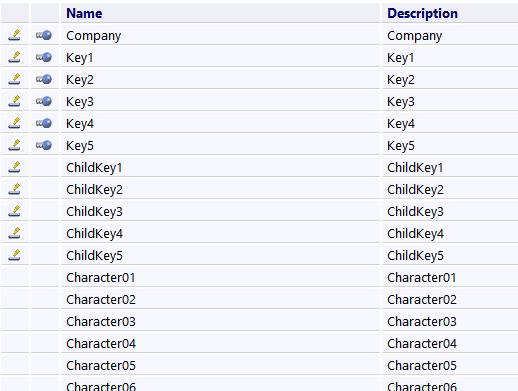The height and width of the screenshot is (391, 518).
Task: Click the key icon beside Key4
Action: click(x=44, y=123)
